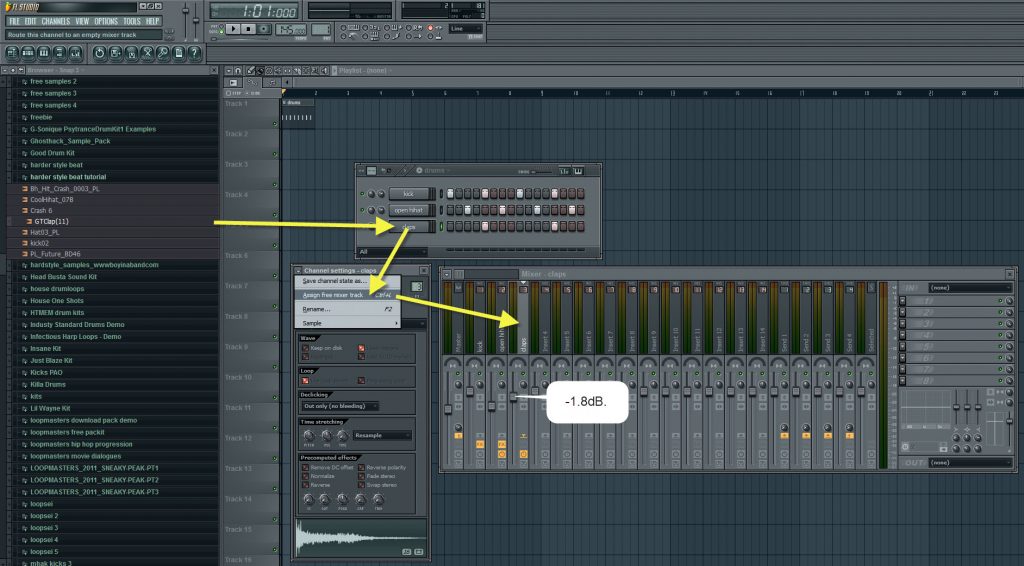Open the OPTIONS menu

pos(106,22)
